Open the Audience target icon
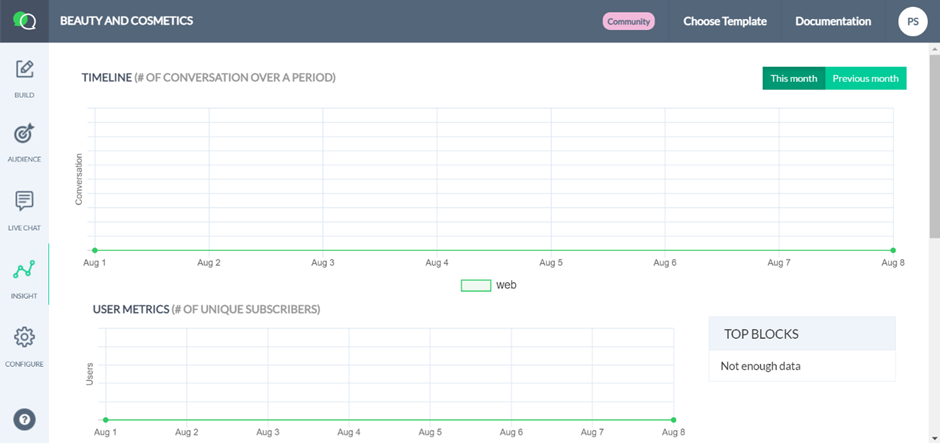The image size is (940, 443). [25, 134]
